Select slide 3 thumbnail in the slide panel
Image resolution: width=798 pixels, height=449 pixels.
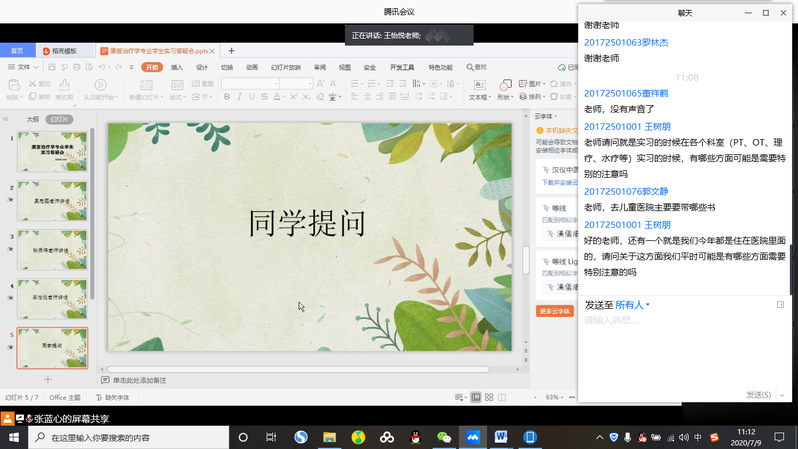tap(52, 248)
